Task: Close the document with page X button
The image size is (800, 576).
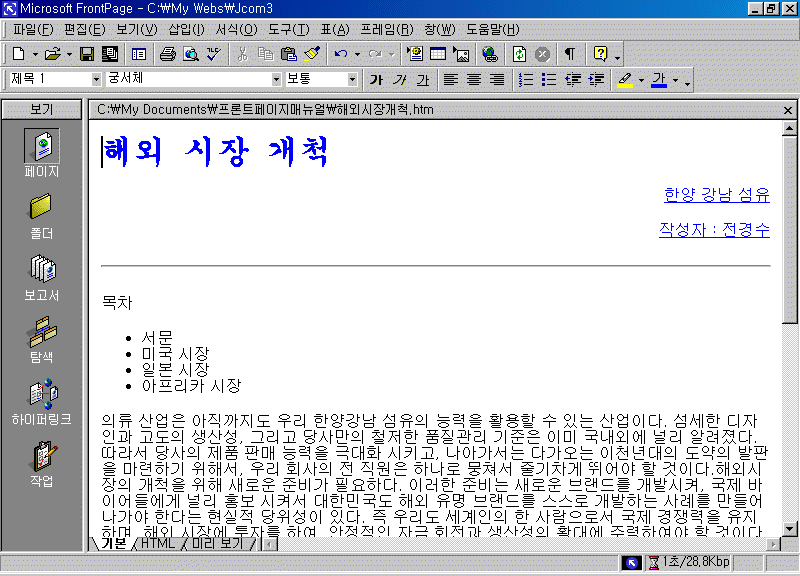Action: (x=788, y=110)
